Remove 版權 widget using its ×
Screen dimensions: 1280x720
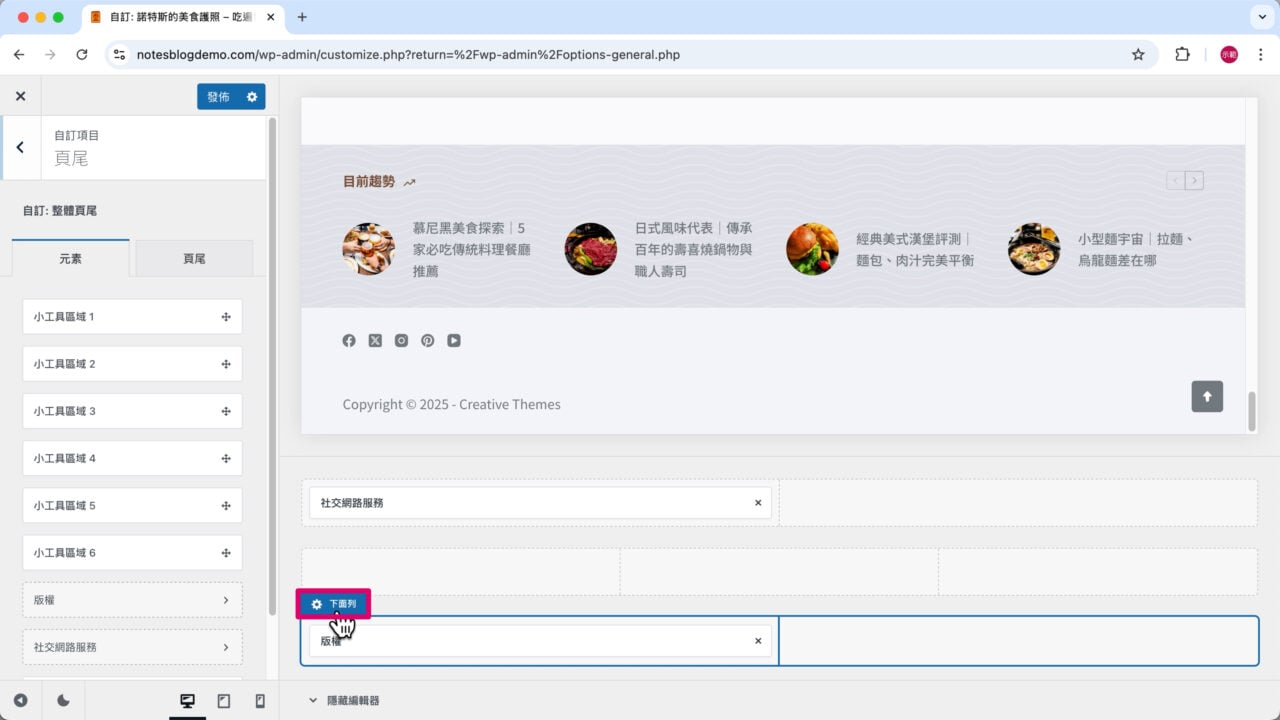click(758, 640)
